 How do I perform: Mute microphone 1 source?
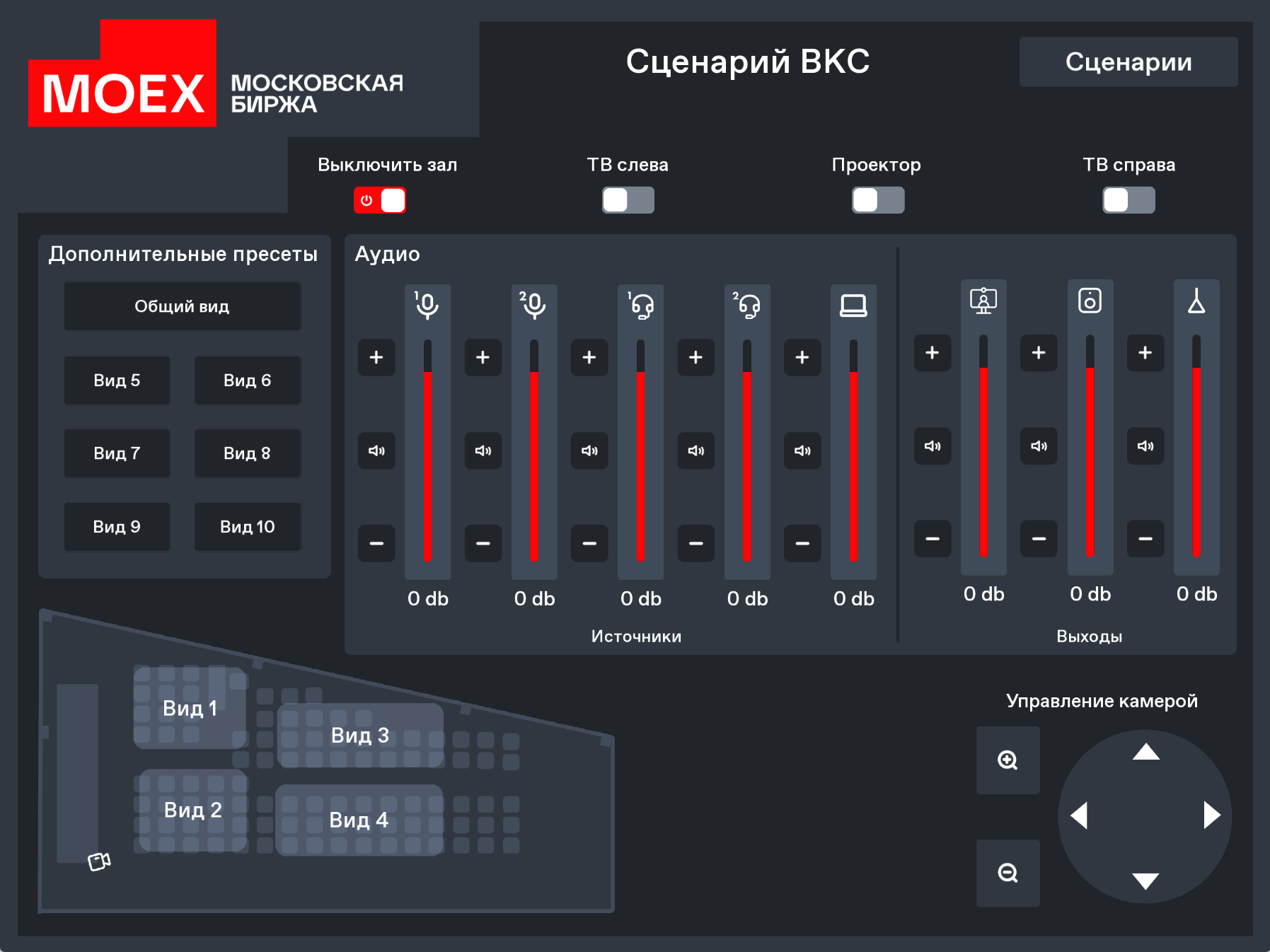(376, 451)
